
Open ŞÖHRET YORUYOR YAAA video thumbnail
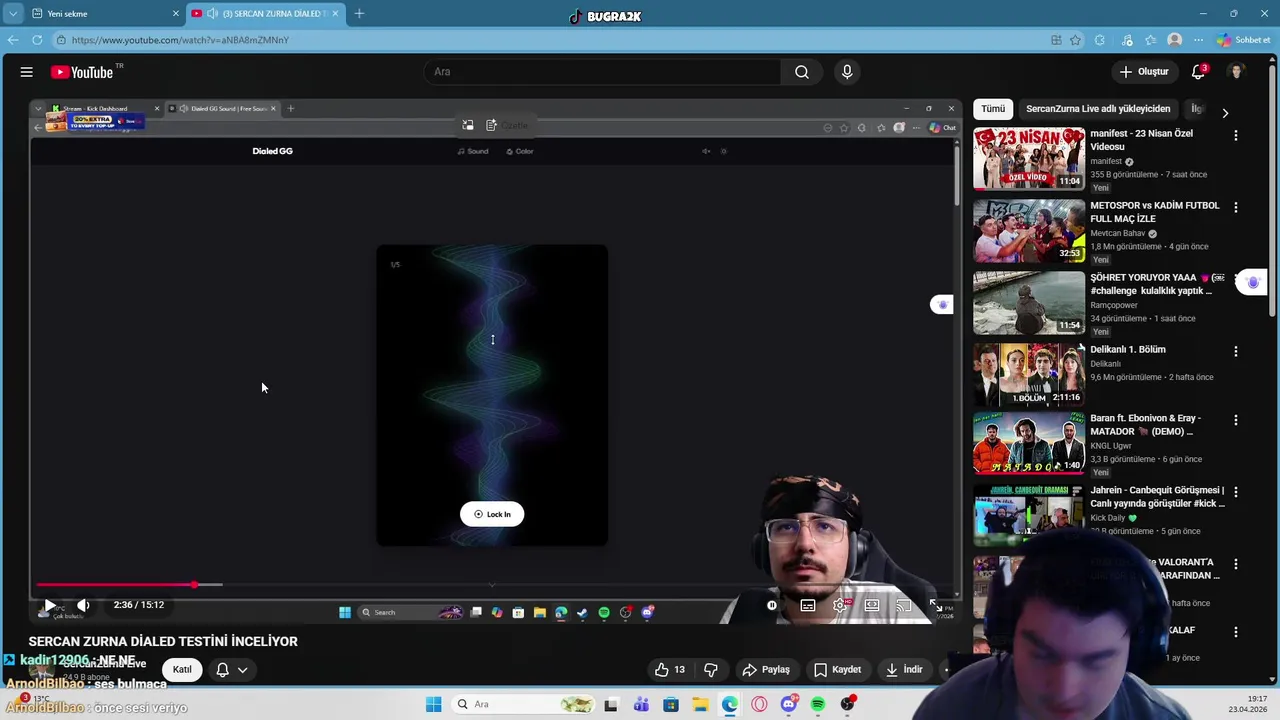pos(1029,302)
